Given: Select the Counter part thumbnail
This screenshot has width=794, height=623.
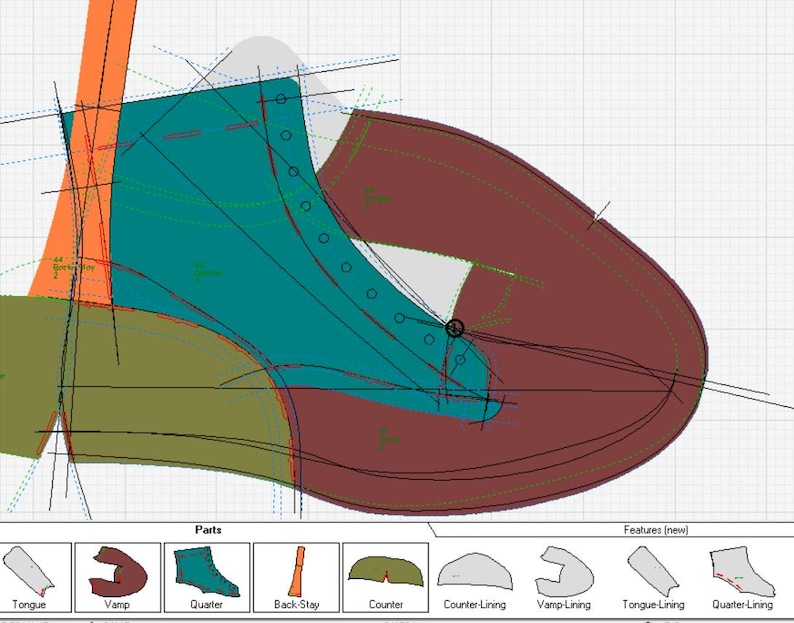Looking at the screenshot, I should point(385,577).
